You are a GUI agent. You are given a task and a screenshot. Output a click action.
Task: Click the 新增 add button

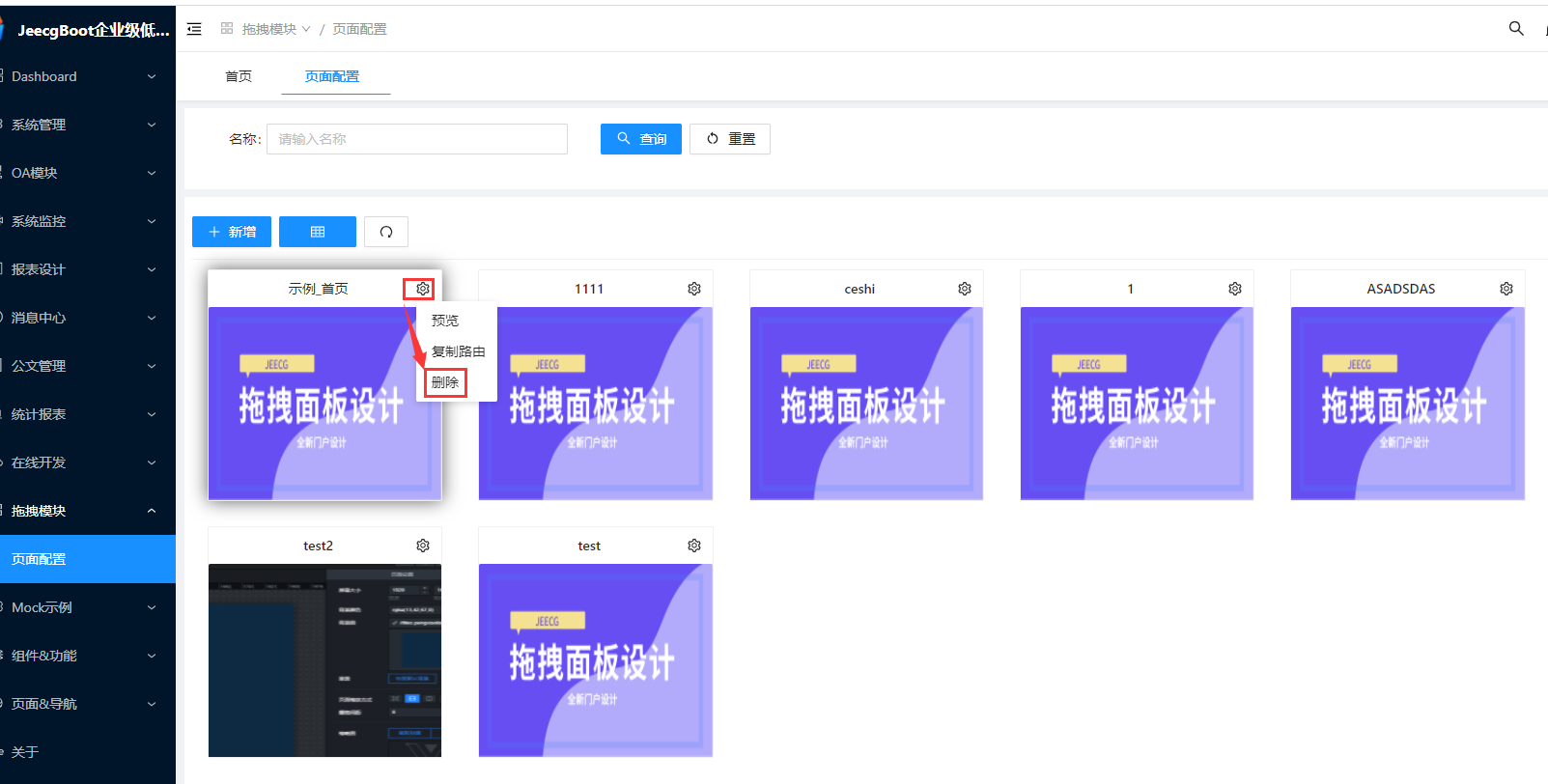click(232, 232)
